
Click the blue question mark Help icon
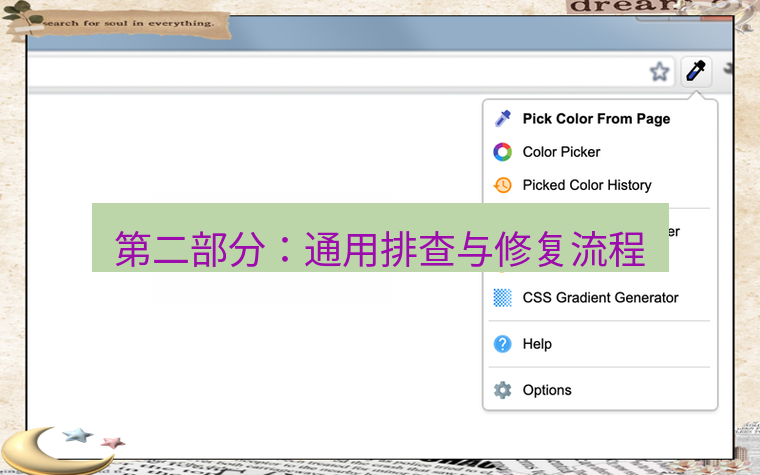[503, 344]
